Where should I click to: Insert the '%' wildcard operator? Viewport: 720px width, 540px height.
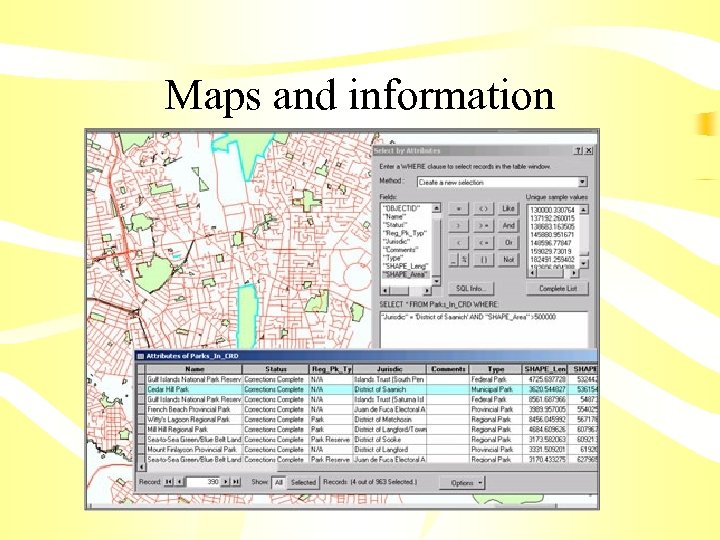464,260
